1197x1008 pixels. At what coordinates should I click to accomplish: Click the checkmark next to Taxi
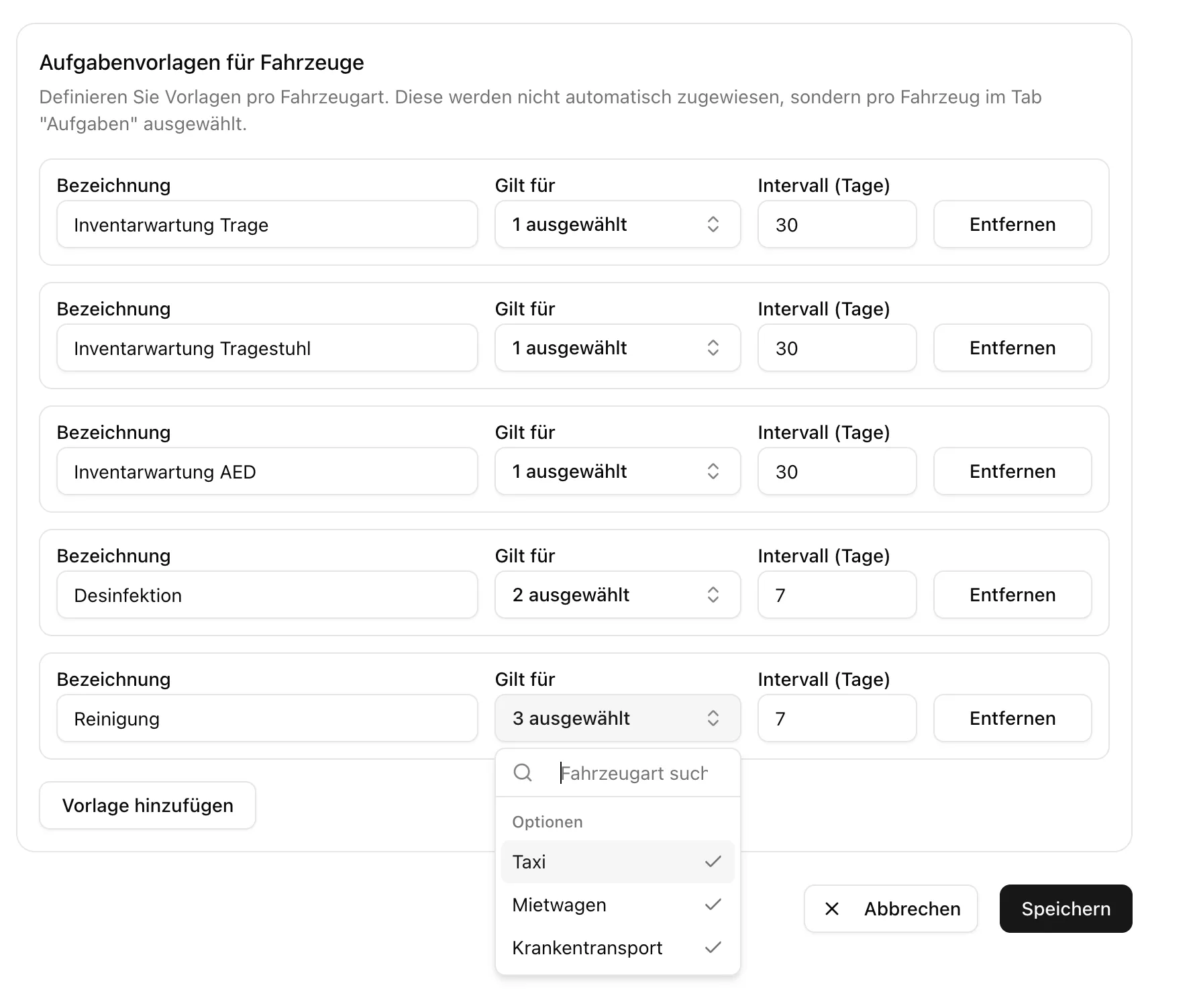click(x=712, y=862)
